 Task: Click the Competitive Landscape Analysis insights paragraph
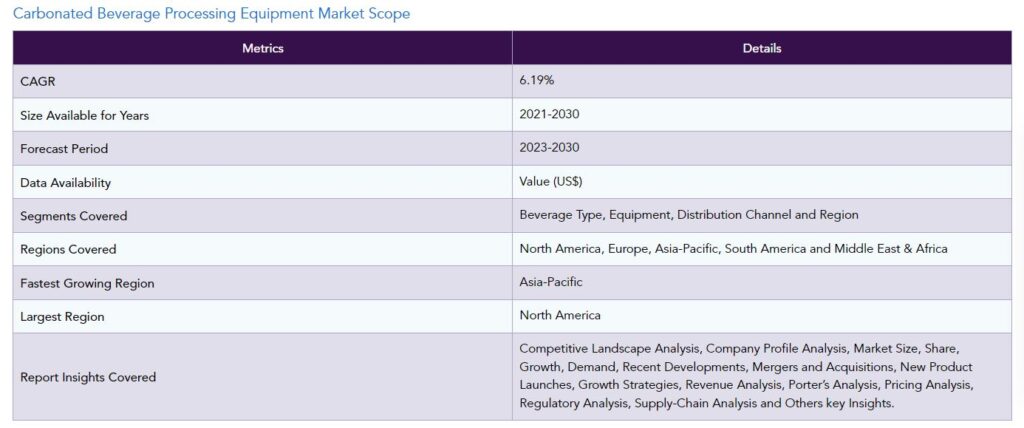point(746,376)
